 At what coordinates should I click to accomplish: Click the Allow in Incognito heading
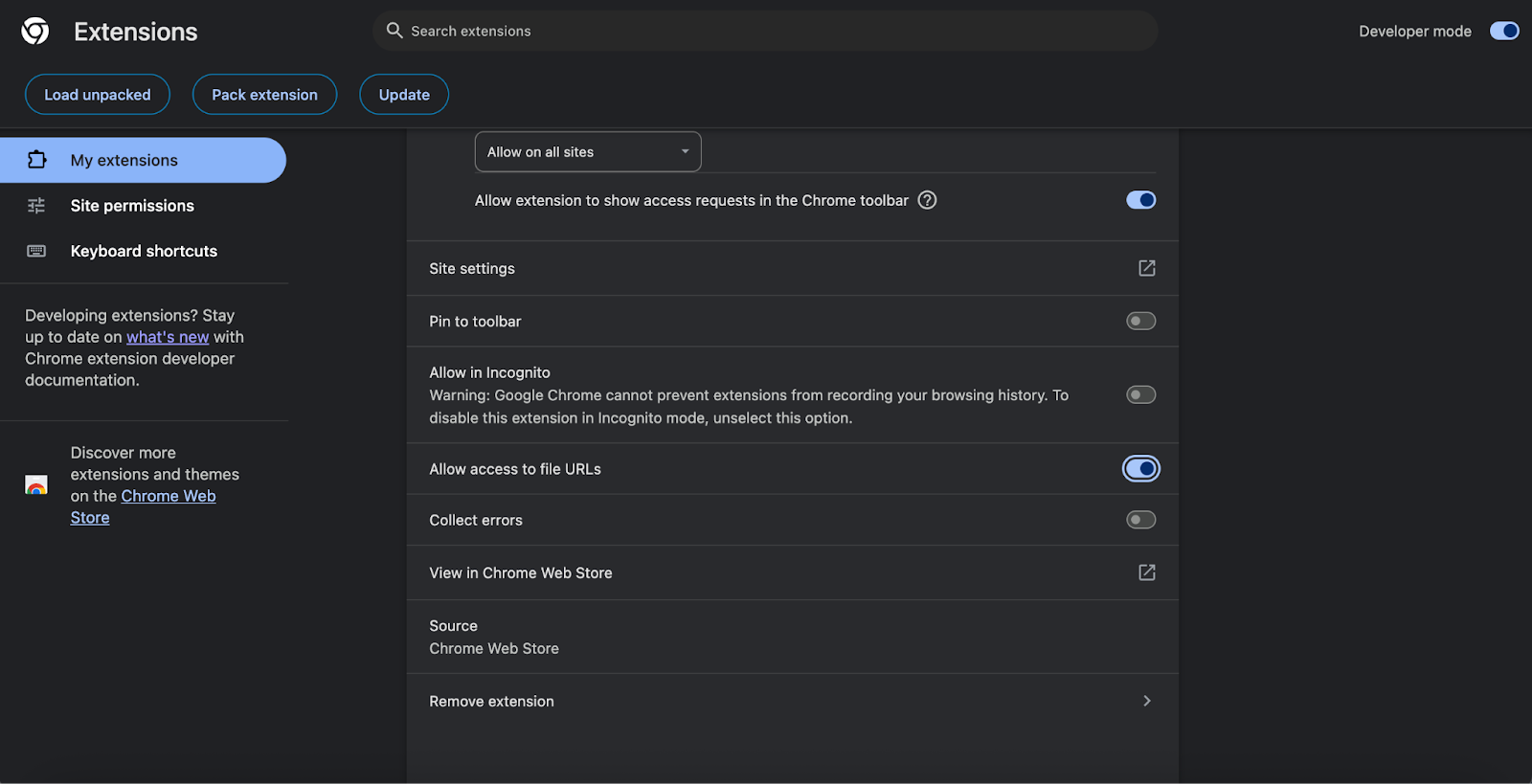point(489,372)
